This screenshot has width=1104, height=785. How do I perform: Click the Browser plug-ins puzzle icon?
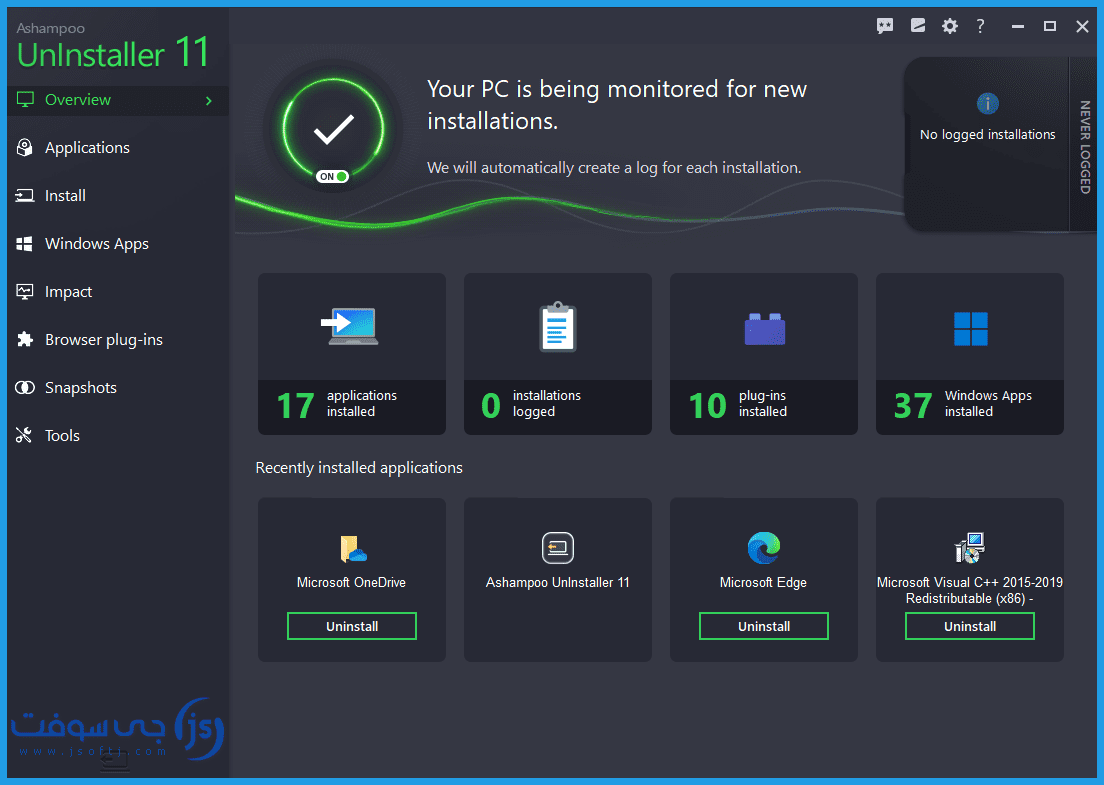coord(25,339)
